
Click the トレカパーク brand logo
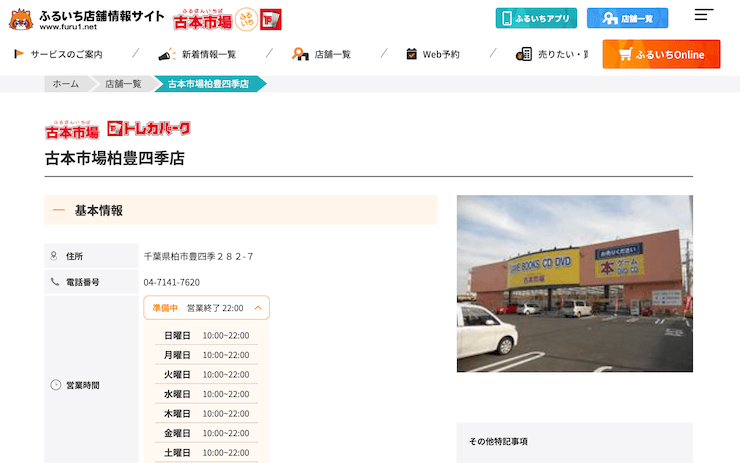click(x=149, y=128)
